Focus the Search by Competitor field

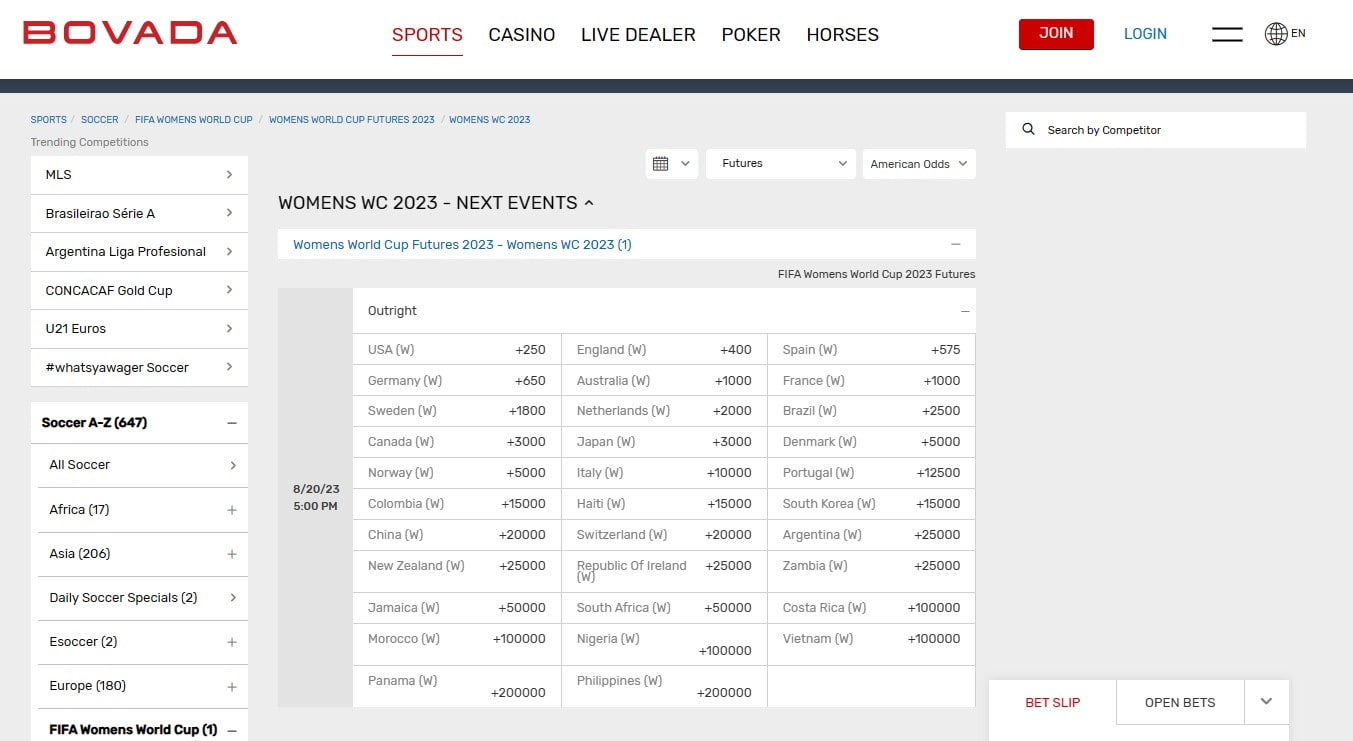click(1156, 130)
